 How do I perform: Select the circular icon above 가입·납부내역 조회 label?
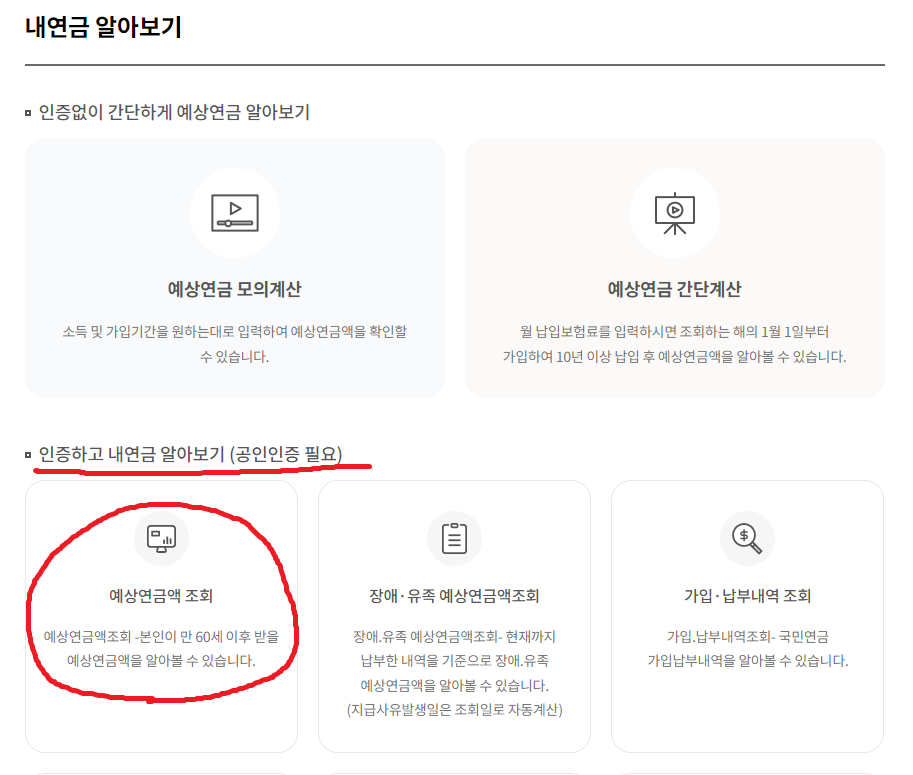[x=747, y=537]
